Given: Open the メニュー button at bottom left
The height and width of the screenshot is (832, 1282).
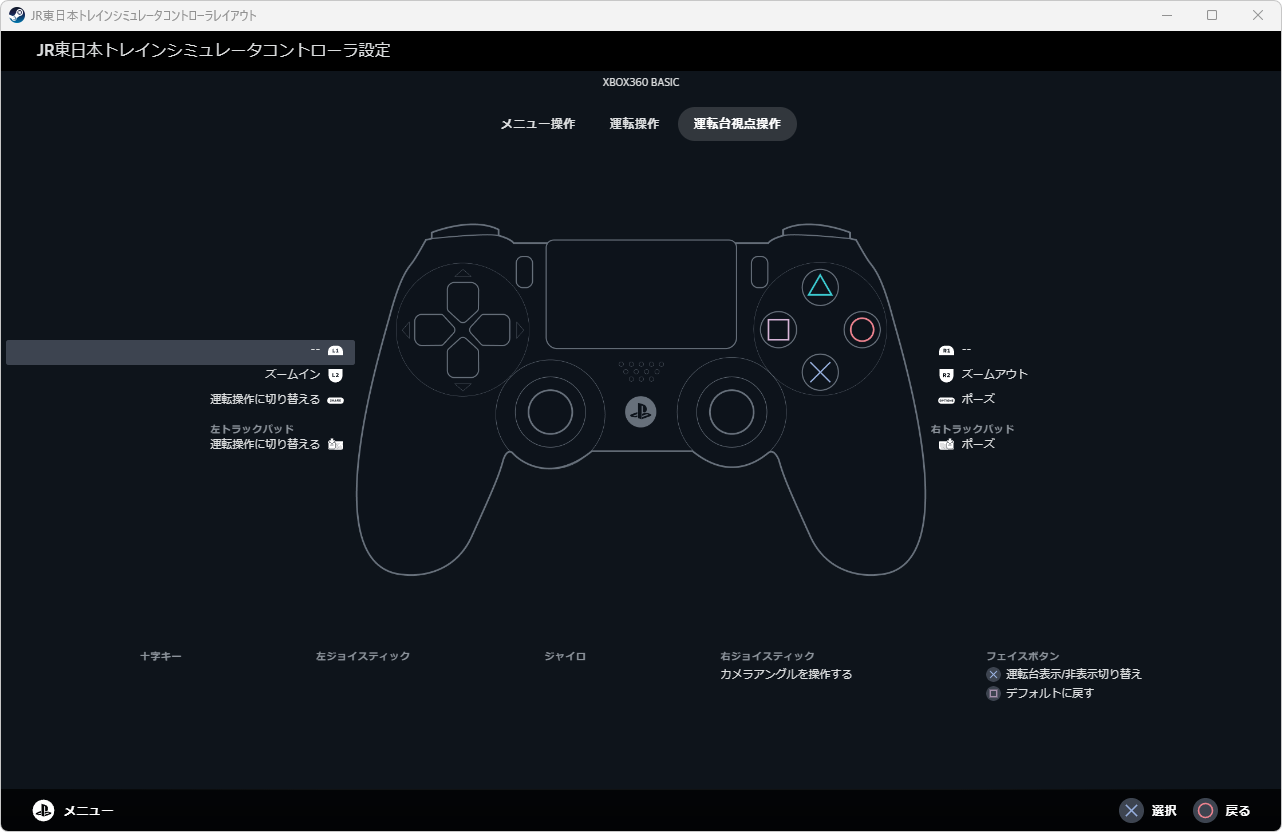Looking at the screenshot, I should pyautogui.click(x=74, y=811).
